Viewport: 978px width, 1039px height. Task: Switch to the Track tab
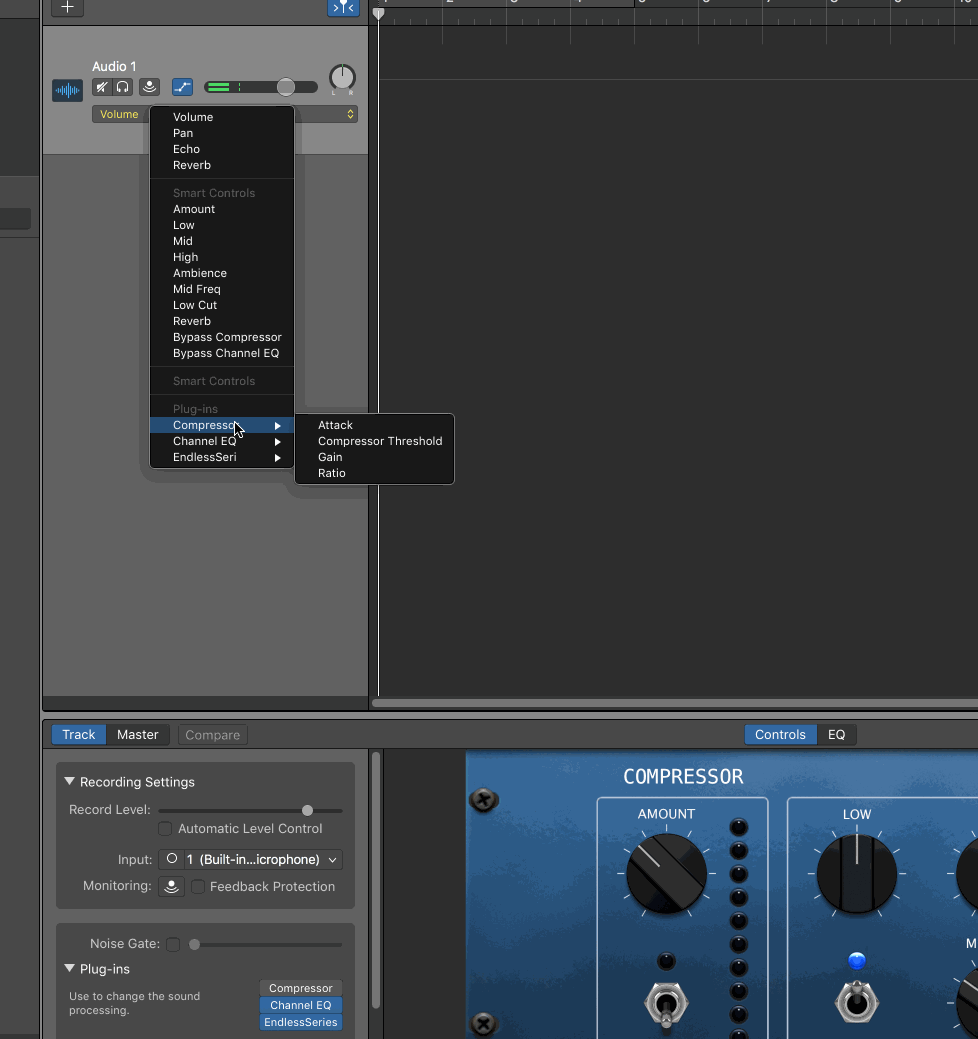(79, 735)
